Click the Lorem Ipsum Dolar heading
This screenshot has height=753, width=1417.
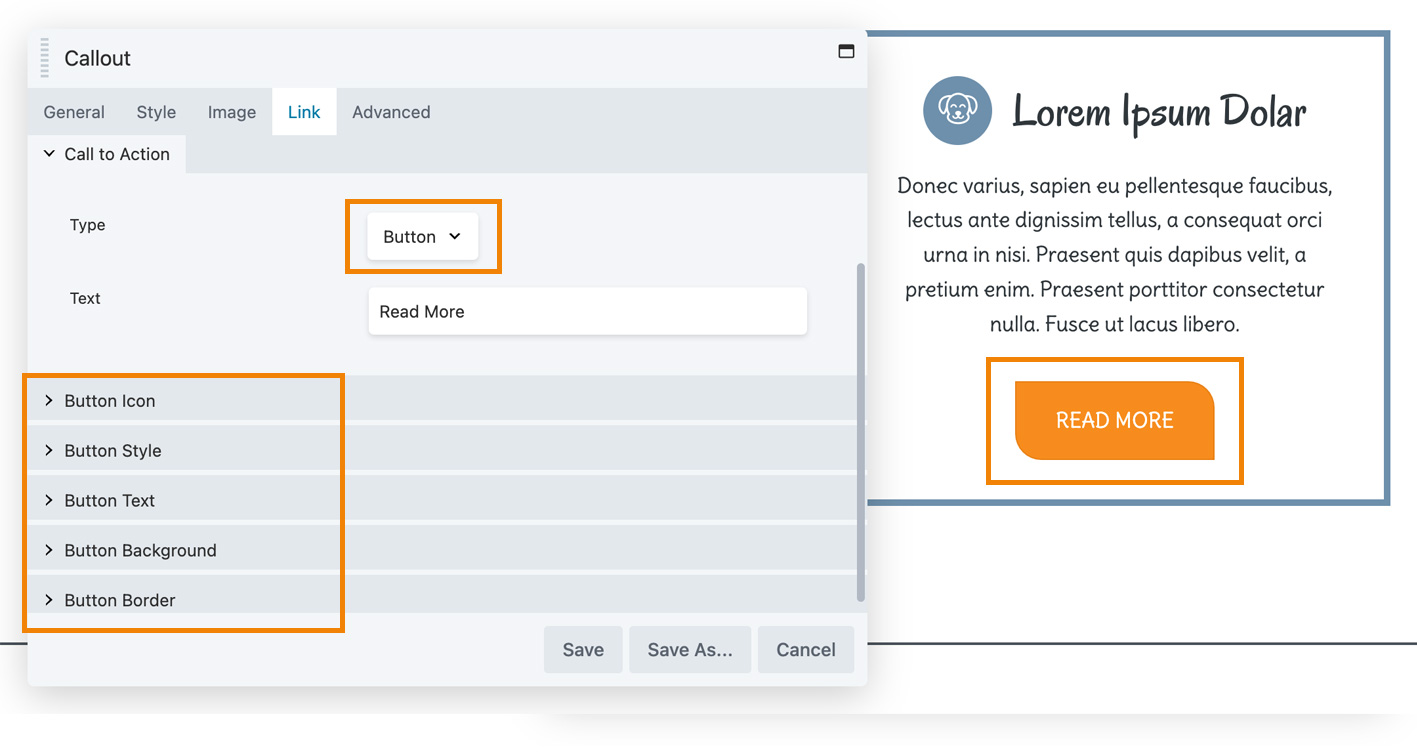pyautogui.click(x=1159, y=111)
